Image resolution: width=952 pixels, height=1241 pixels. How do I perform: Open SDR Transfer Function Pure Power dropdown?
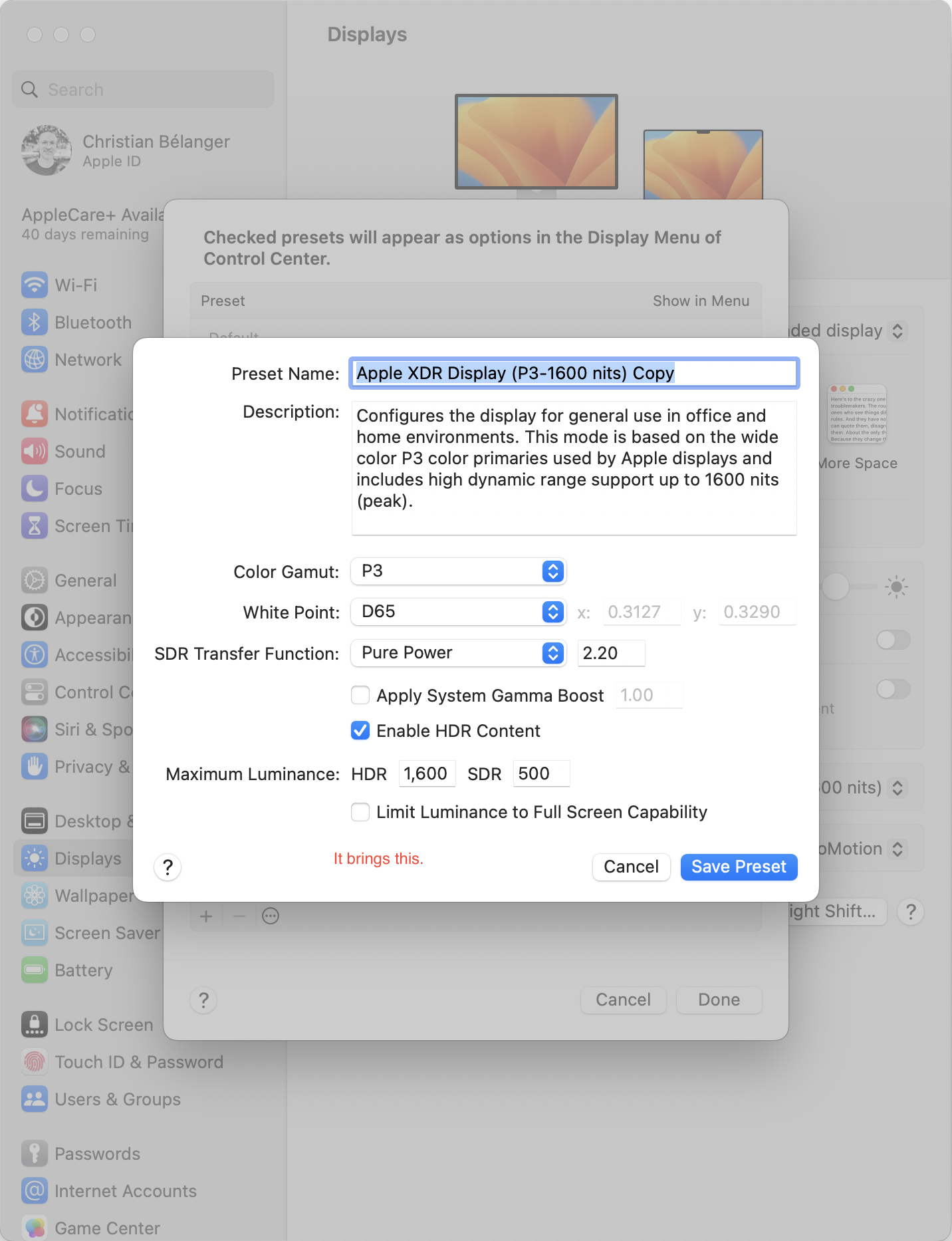[458, 653]
